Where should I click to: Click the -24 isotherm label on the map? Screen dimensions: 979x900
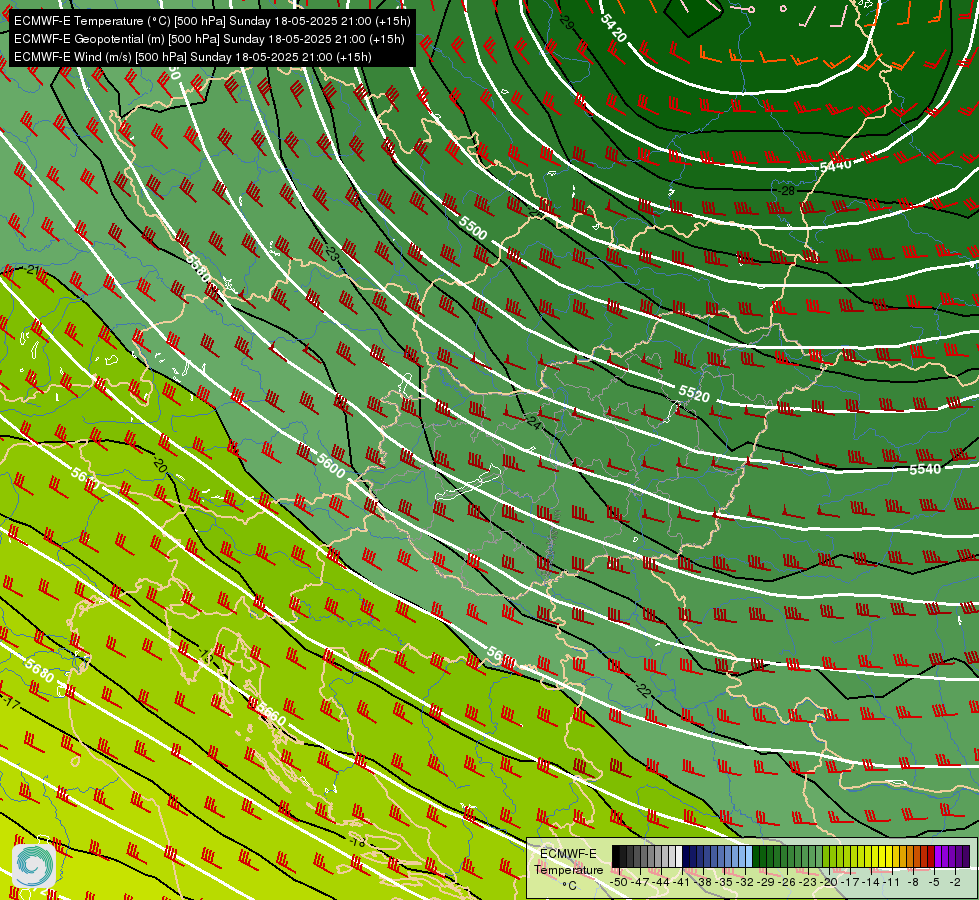click(533, 422)
